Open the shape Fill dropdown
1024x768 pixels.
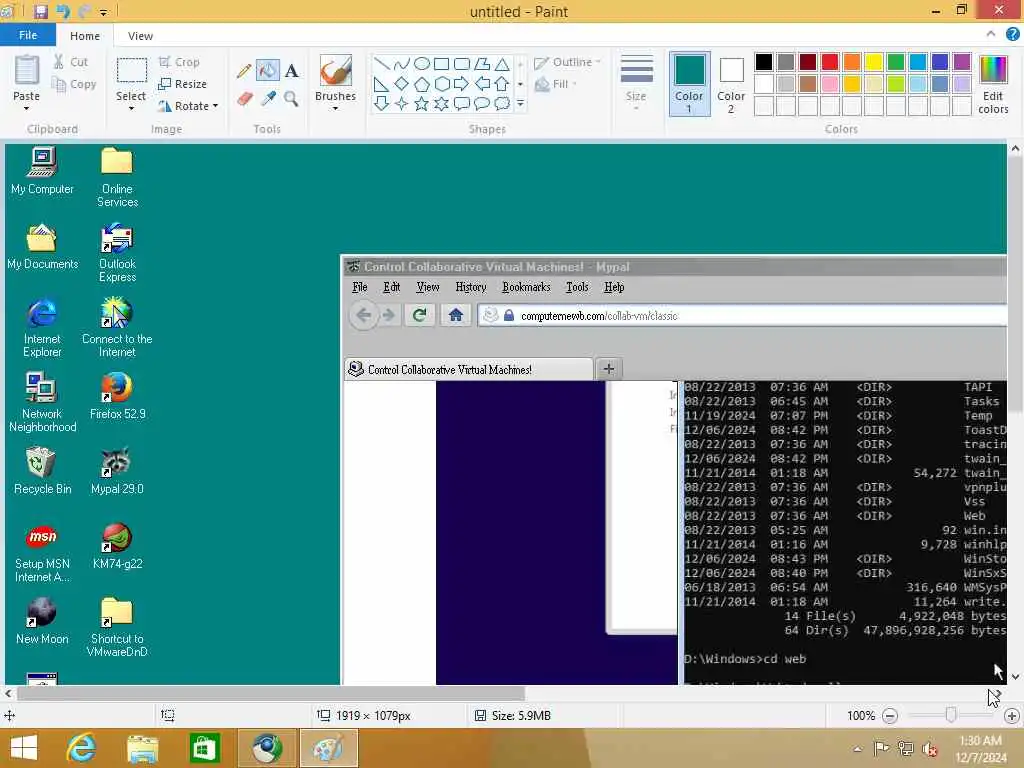pyautogui.click(x=556, y=84)
